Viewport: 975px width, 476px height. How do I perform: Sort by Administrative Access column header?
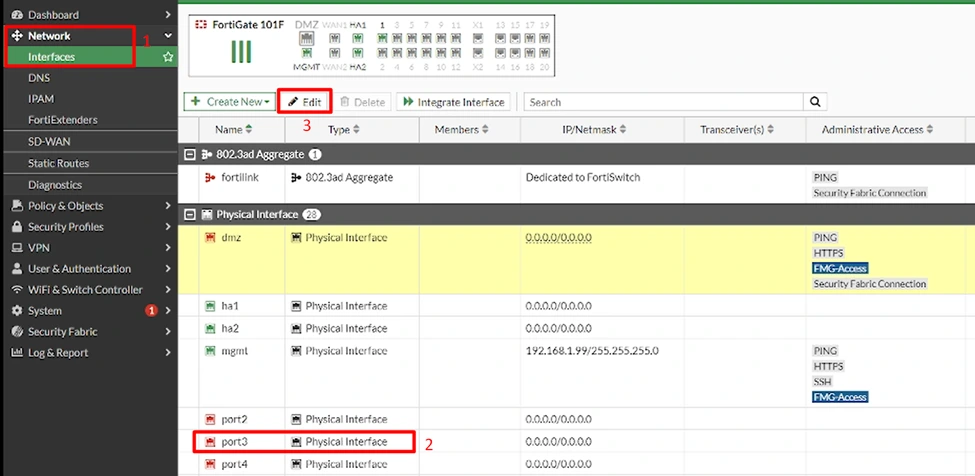(x=877, y=130)
